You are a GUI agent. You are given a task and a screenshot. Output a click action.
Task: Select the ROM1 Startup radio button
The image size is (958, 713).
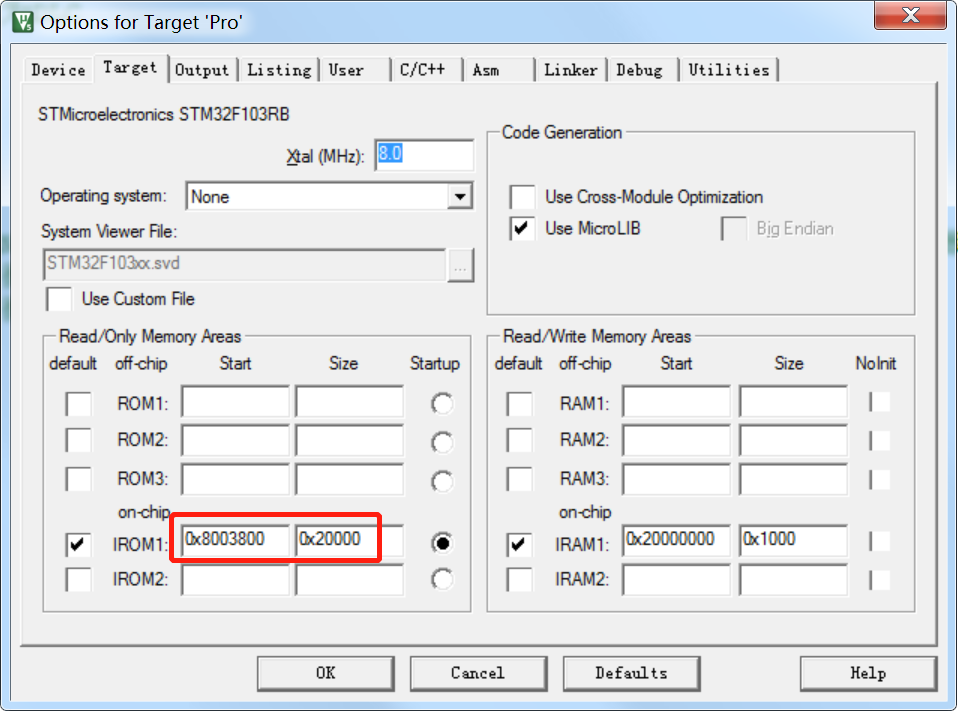(x=441, y=404)
